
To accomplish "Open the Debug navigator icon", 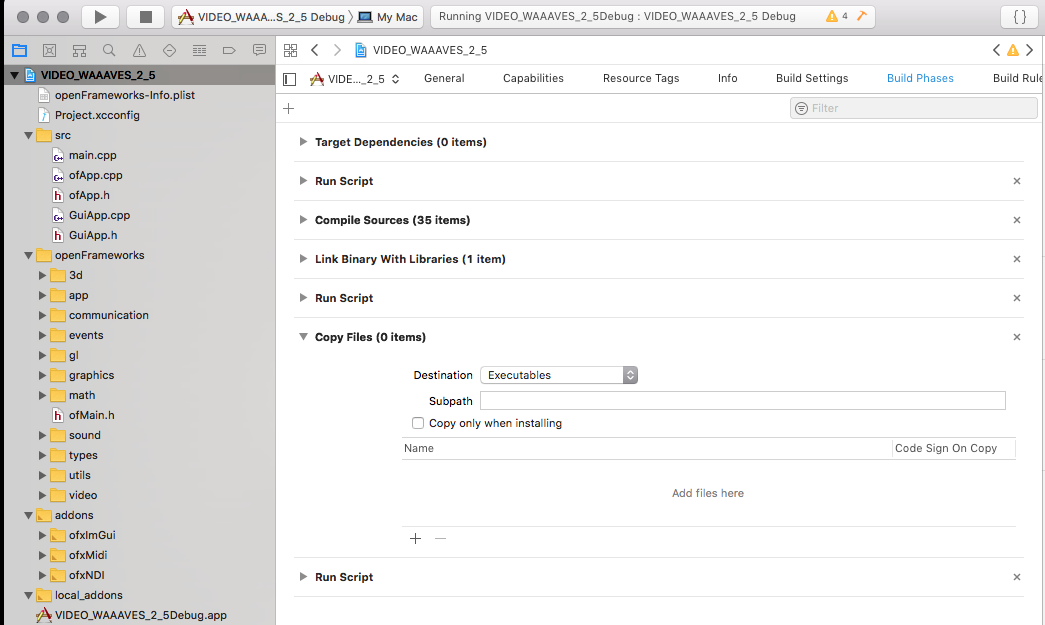I will pos(199,50).
